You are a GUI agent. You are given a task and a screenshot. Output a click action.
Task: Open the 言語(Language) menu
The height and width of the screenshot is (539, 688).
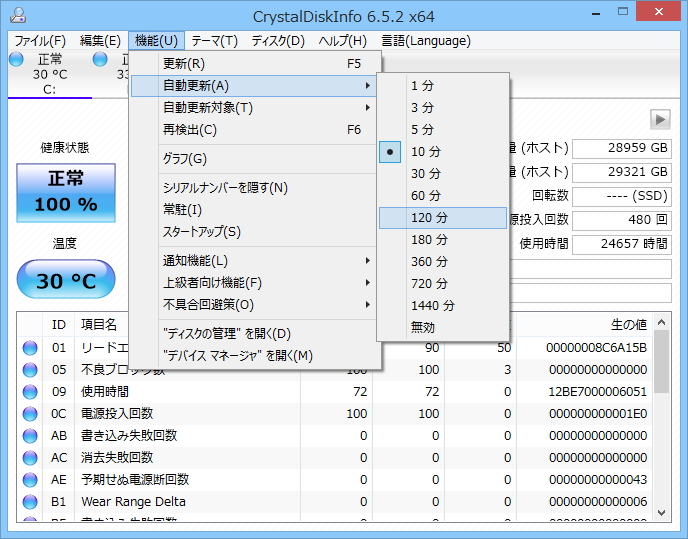coord(426,41)
